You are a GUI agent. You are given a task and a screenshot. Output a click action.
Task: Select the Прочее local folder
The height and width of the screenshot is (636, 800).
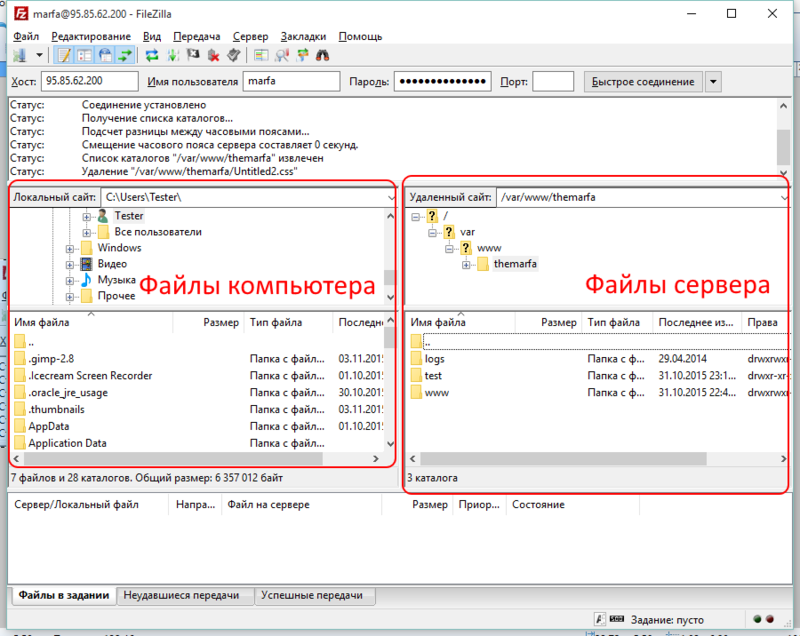(116, 296)
